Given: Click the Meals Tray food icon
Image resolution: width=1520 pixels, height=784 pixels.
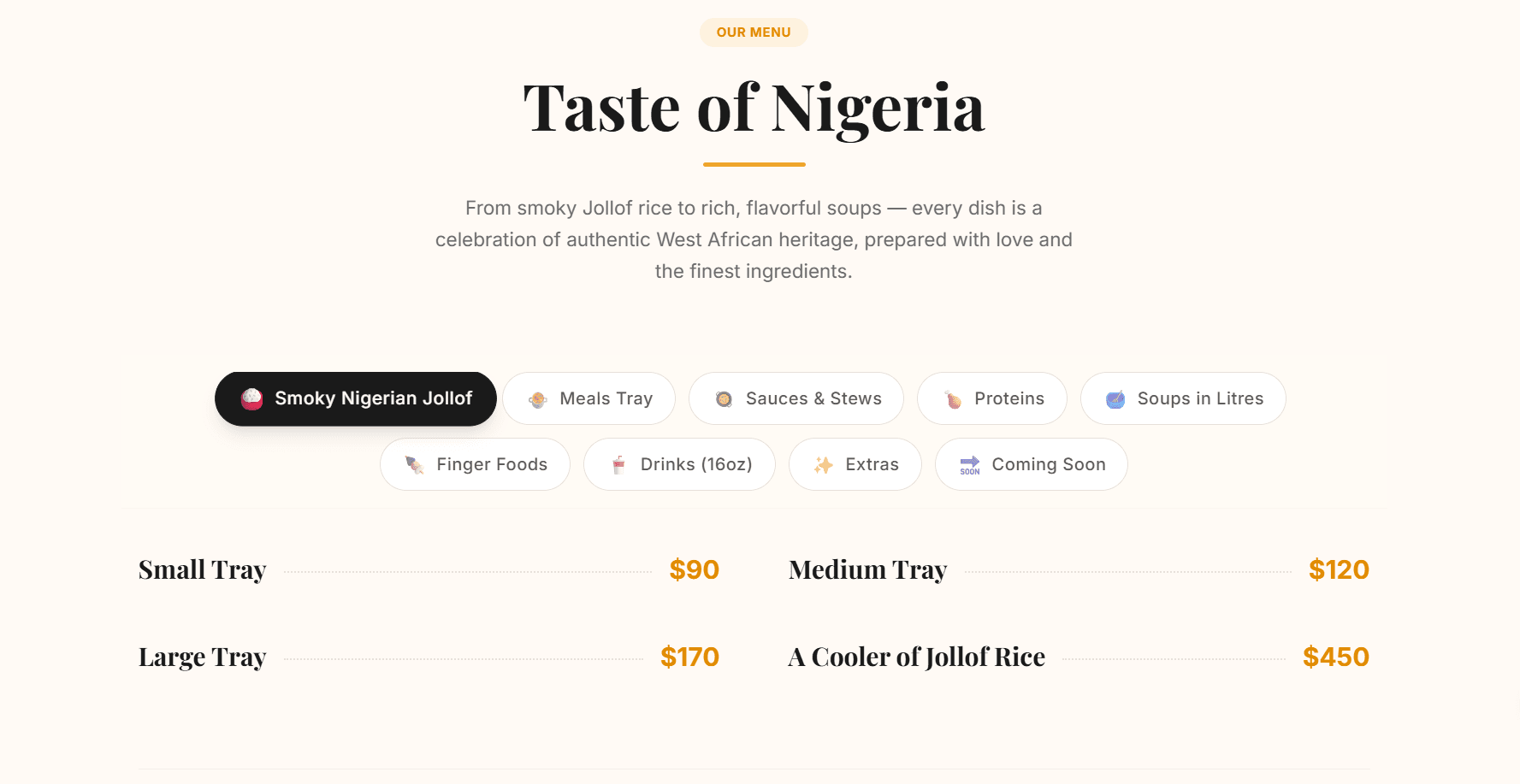Looking at the screenshot, I should (x=538, y=399).
